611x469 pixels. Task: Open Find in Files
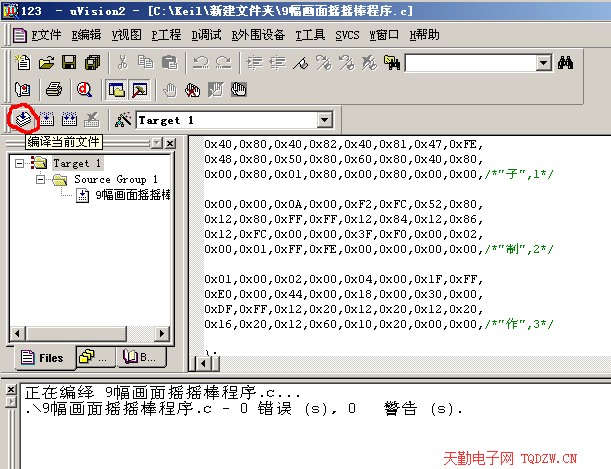click(392, 62)
